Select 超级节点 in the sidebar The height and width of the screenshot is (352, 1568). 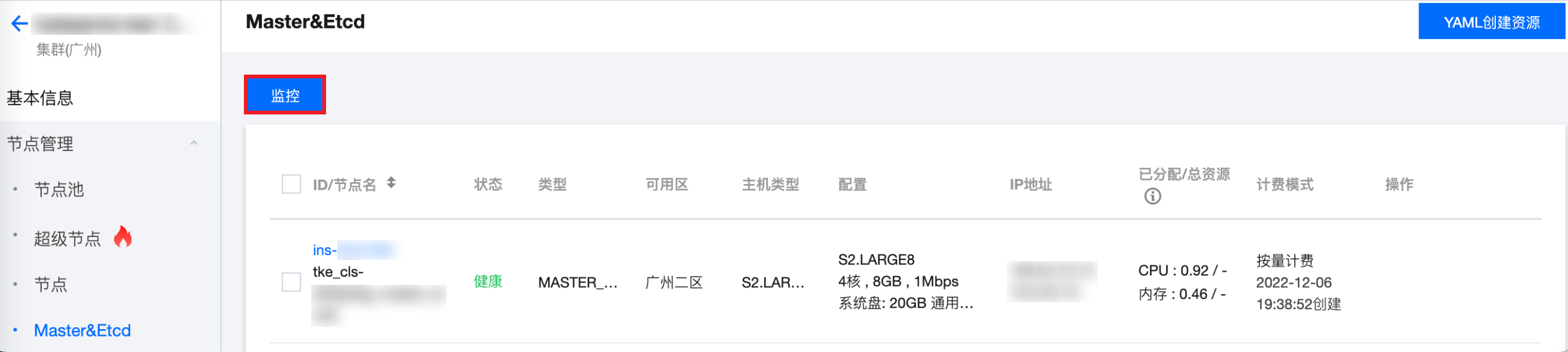pyautogui.click(x=67, y=238)
